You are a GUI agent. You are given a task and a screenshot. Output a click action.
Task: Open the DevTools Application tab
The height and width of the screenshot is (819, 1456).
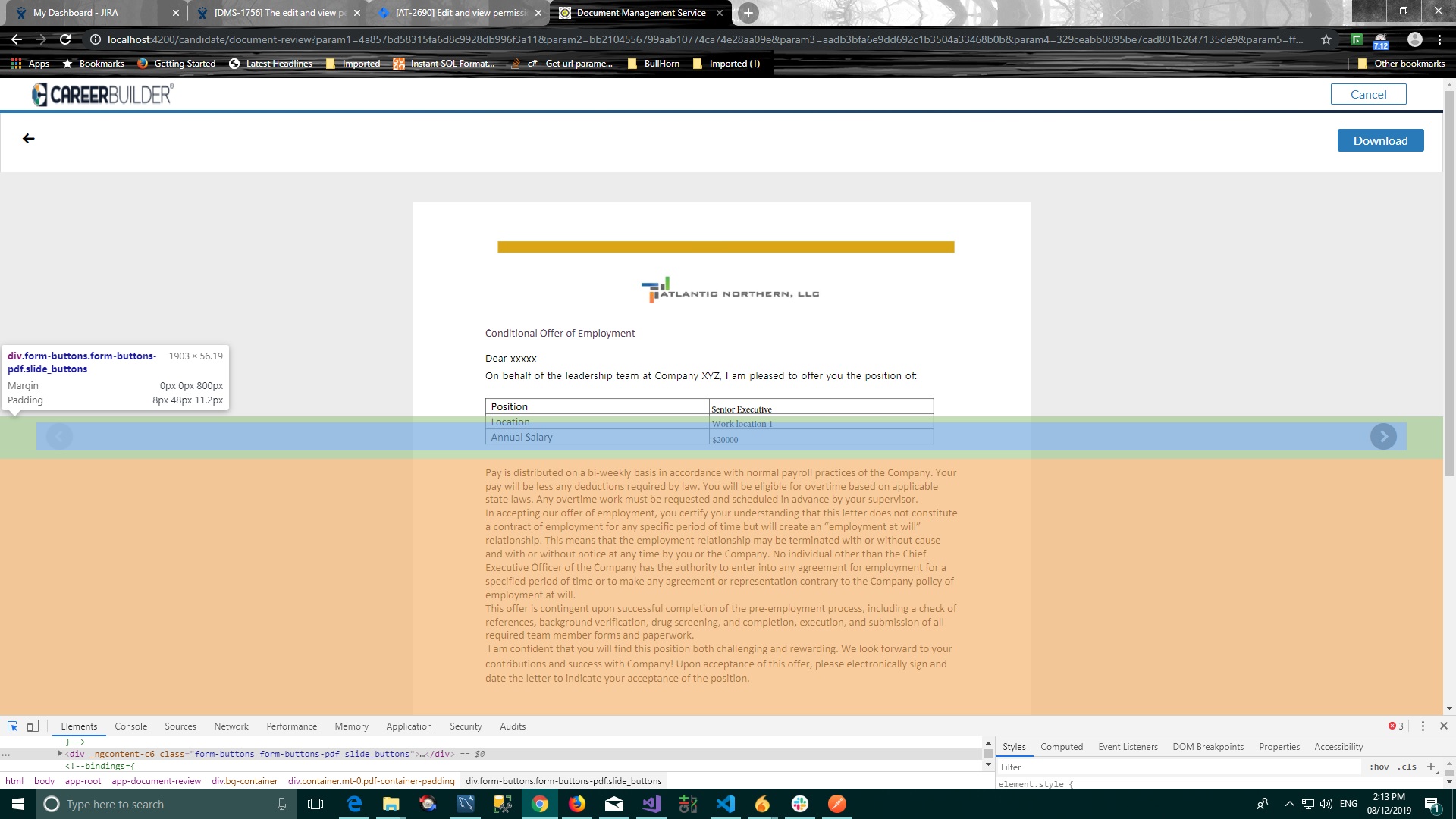tap(409, 726)
